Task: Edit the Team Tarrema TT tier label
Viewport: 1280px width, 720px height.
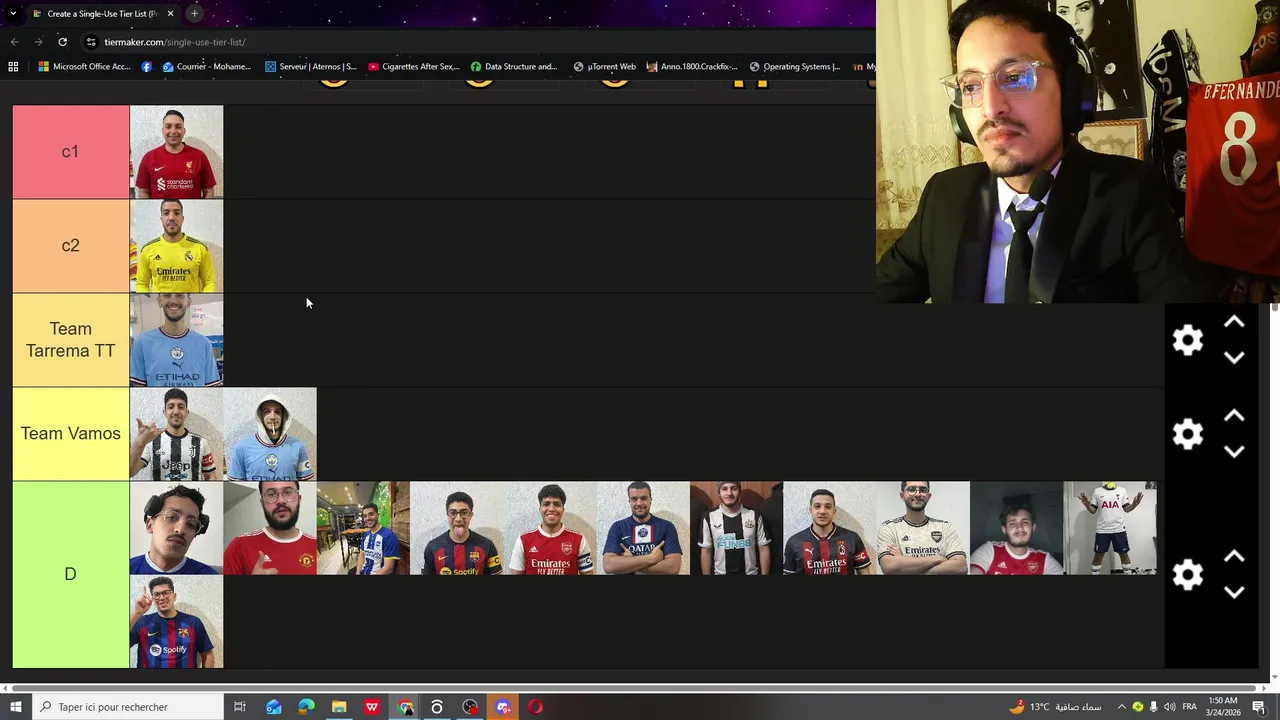Action: pyautogui.click(x=70, y=340)
